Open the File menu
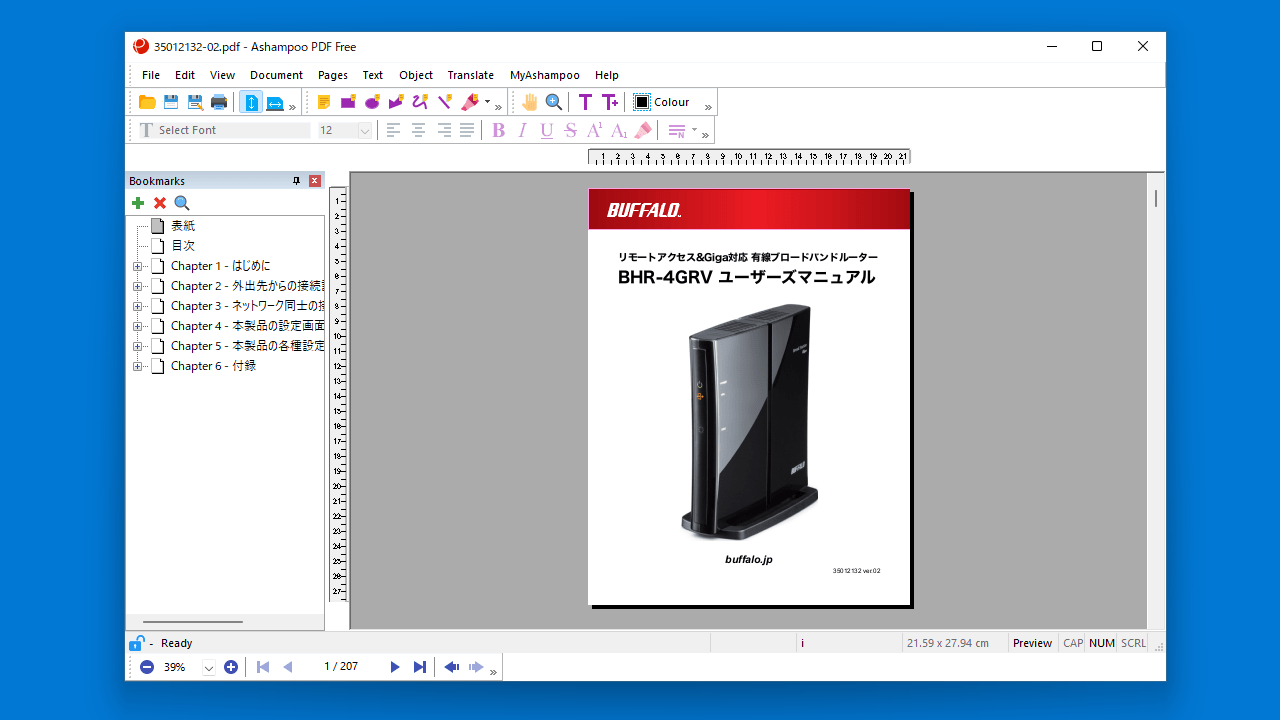1280x720 pixels. pos(151,75)
